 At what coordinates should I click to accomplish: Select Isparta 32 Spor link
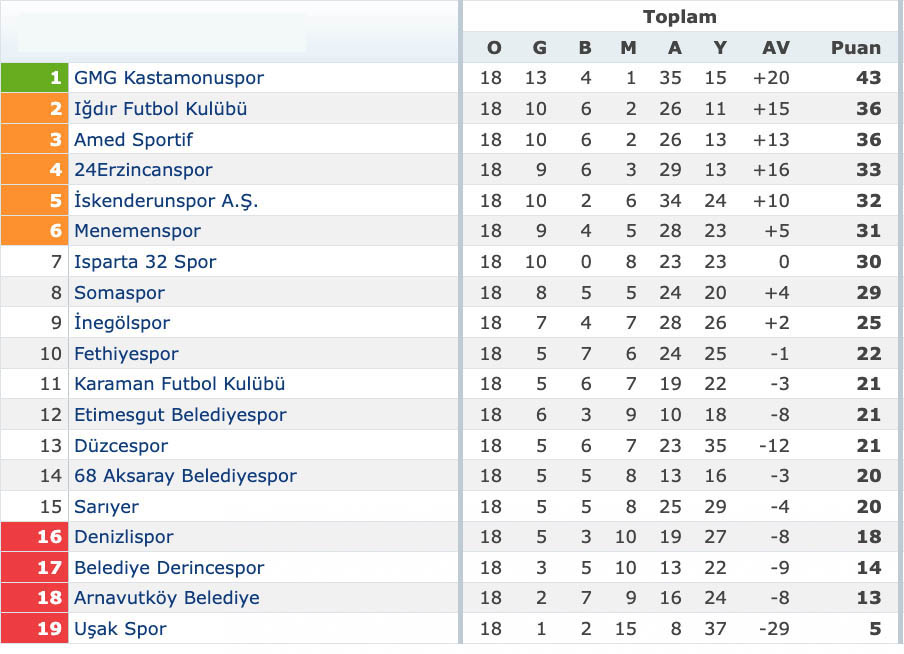coord(145,262)
